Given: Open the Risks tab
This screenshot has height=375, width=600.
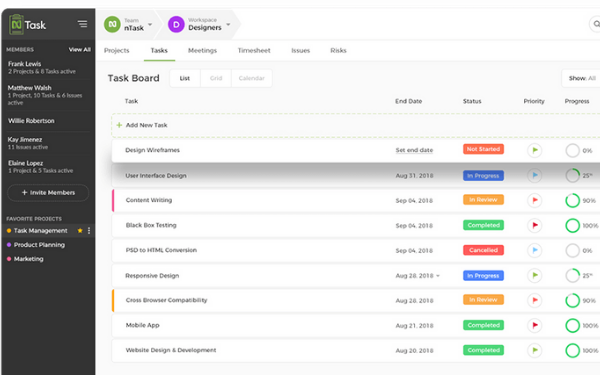Looking at the screenshot, I should pos(338,51).
